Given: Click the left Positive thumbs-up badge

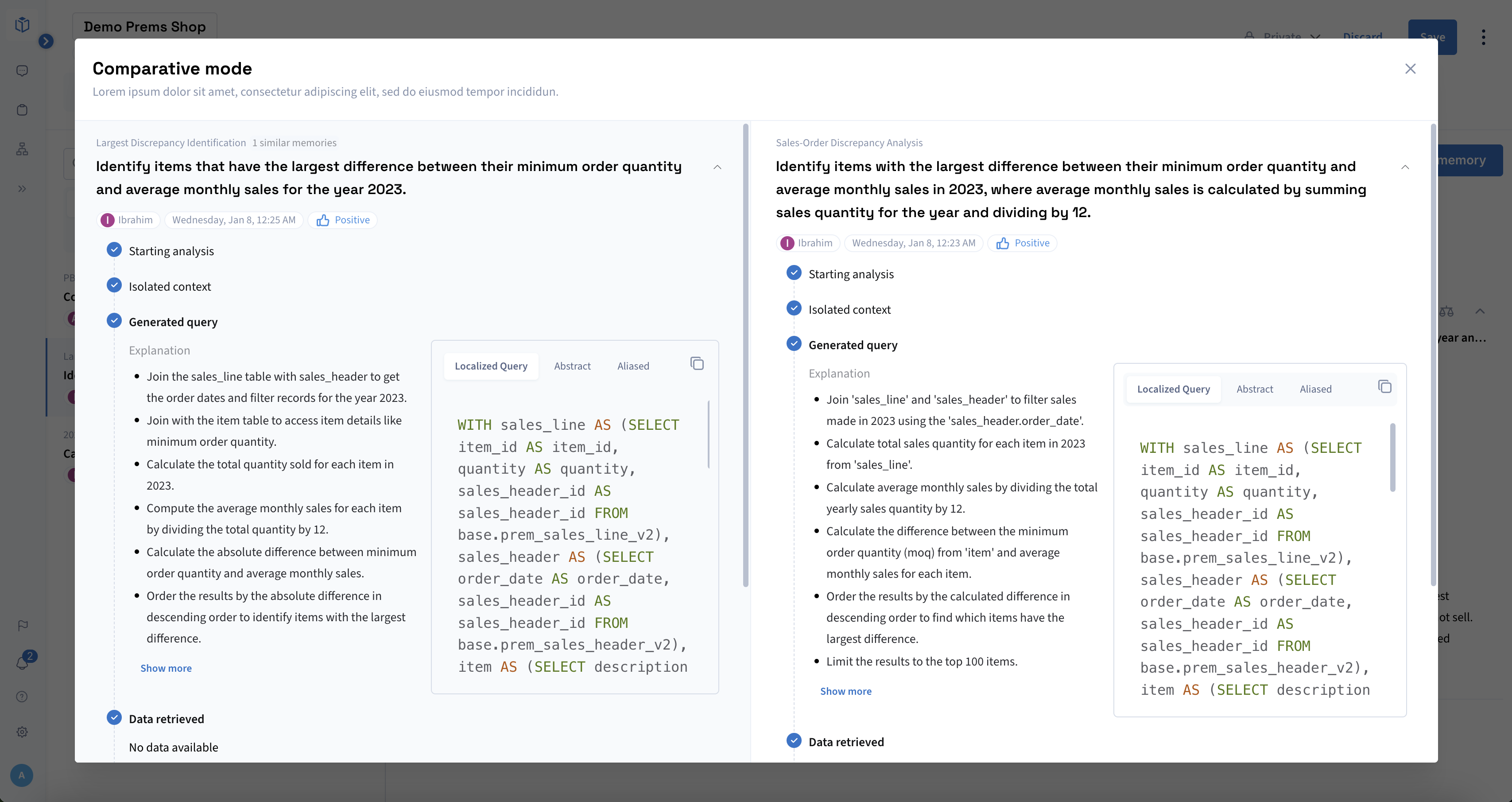Looking at the screenshot, I should (x=343, y=220).
